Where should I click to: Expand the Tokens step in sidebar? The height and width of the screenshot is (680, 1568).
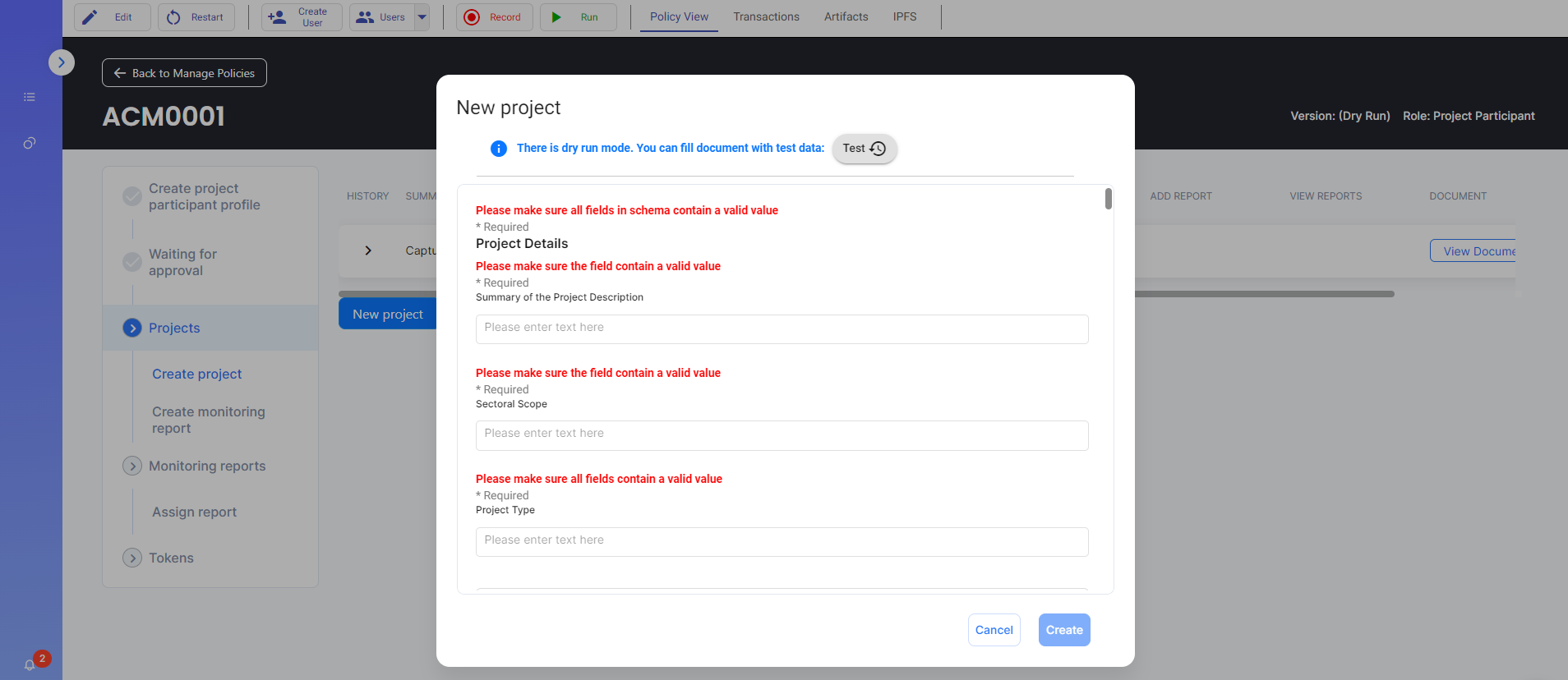[x=132, y=558]
